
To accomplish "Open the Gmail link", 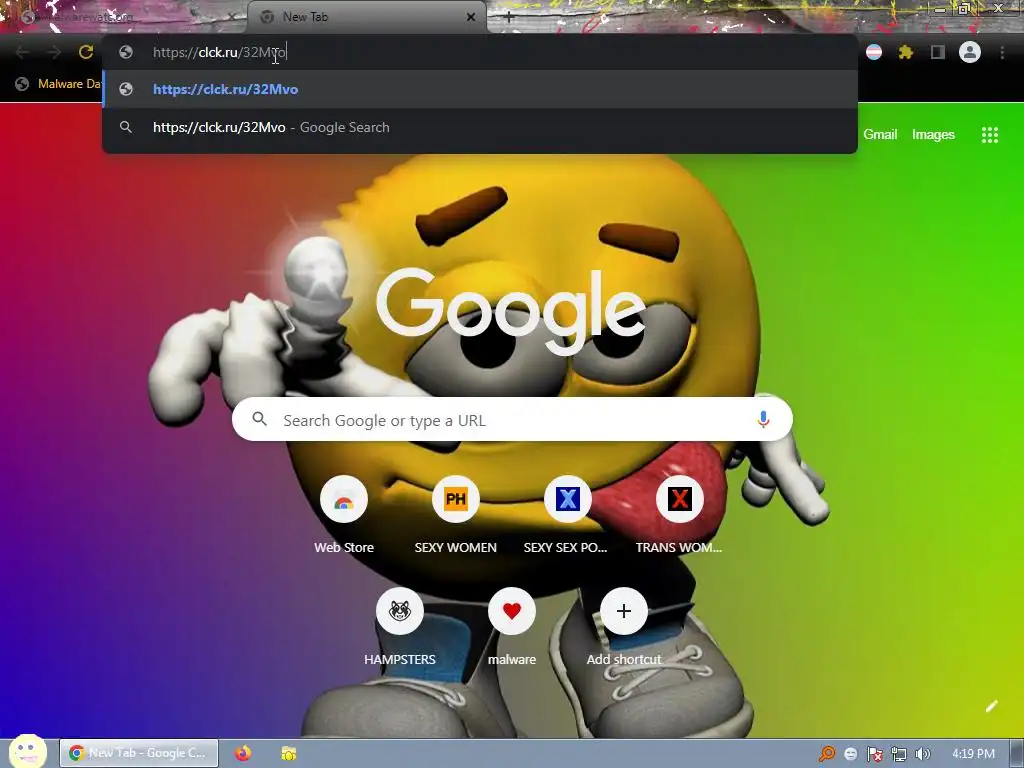I will point(880,135).
